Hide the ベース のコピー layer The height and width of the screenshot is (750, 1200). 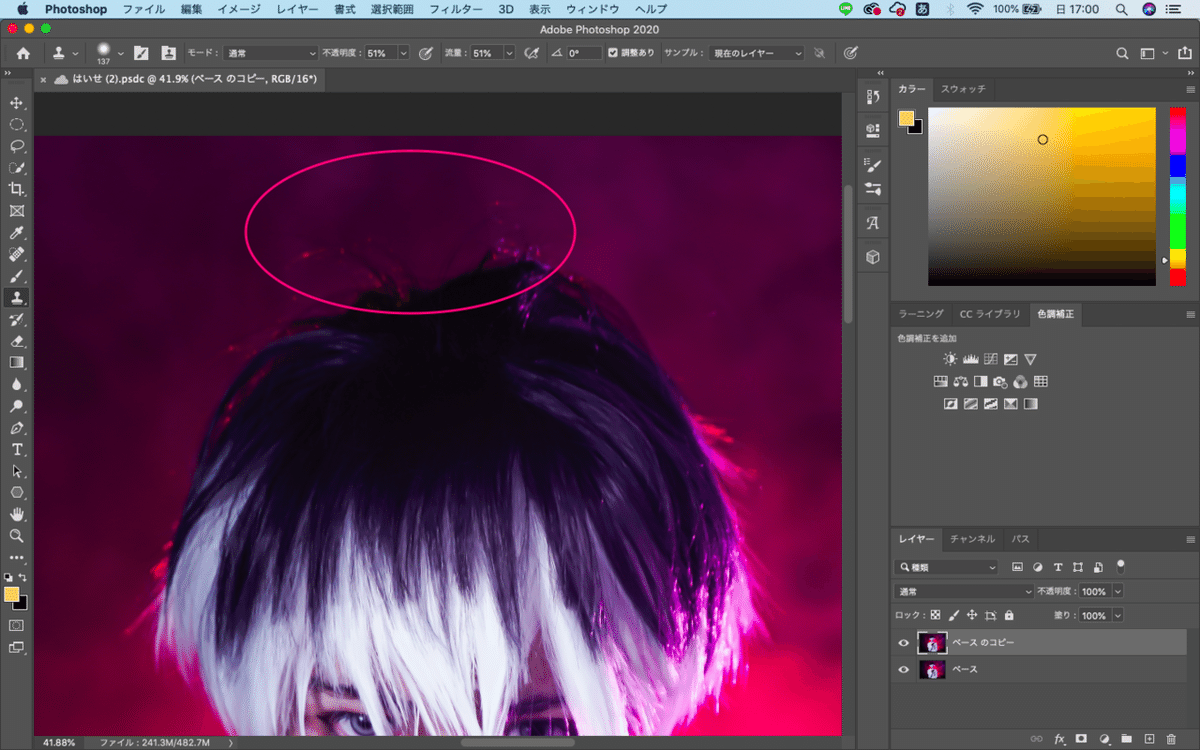(904, 643)
